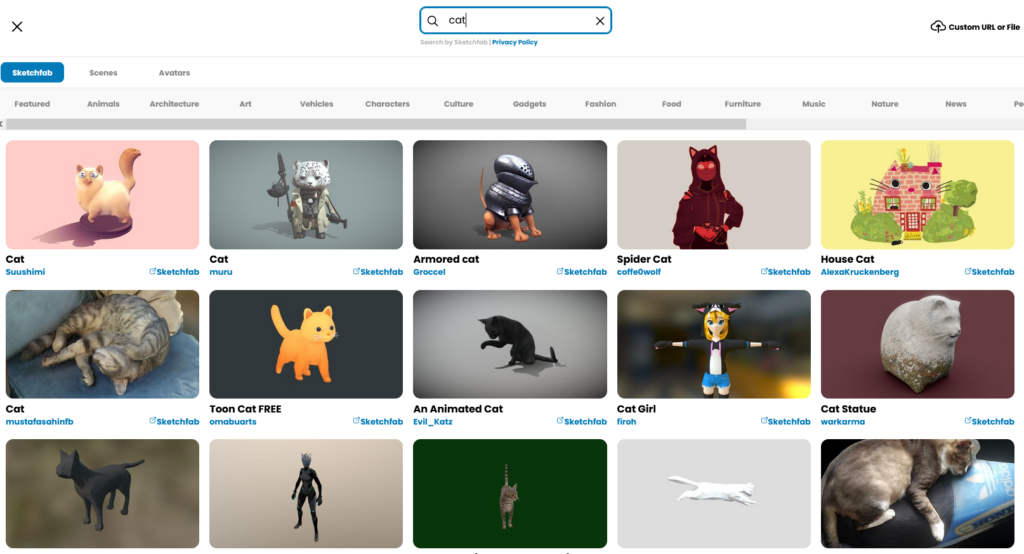This screenshot has height=554, width=1024.
Task: Open Sketchfab external link under muru's Cat
Action: pyautogui.click(x=378, y=272)
